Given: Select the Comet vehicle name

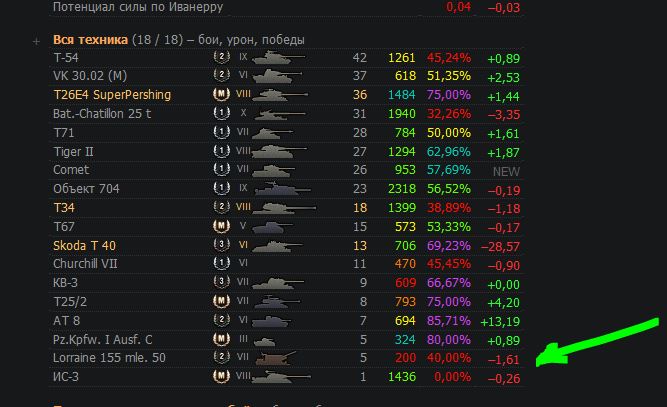Looking at the screenshot, I should point(71,170).
